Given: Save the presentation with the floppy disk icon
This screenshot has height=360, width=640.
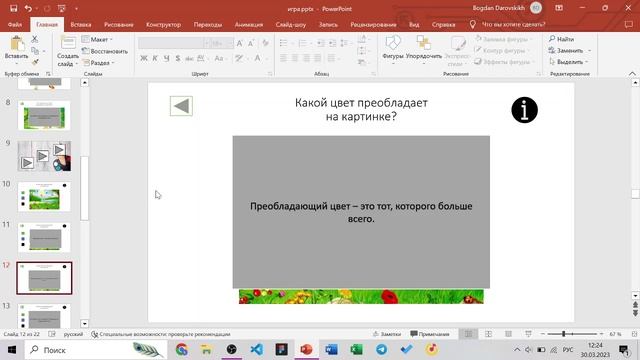Looking at the screenshot, I should tap(13, 9).
